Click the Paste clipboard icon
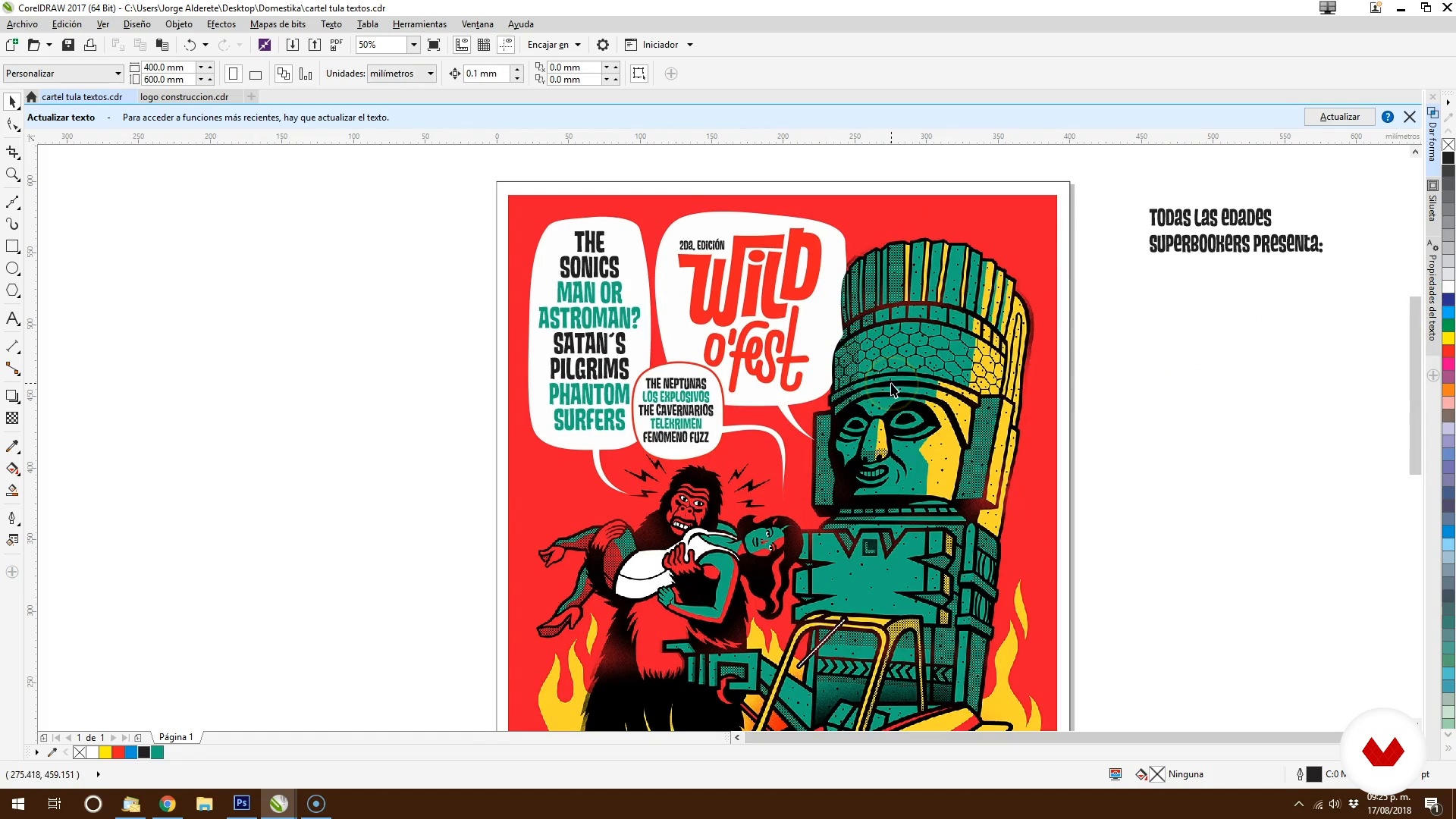The height and width of the screenshot is (819, 1456). point(162,45)
